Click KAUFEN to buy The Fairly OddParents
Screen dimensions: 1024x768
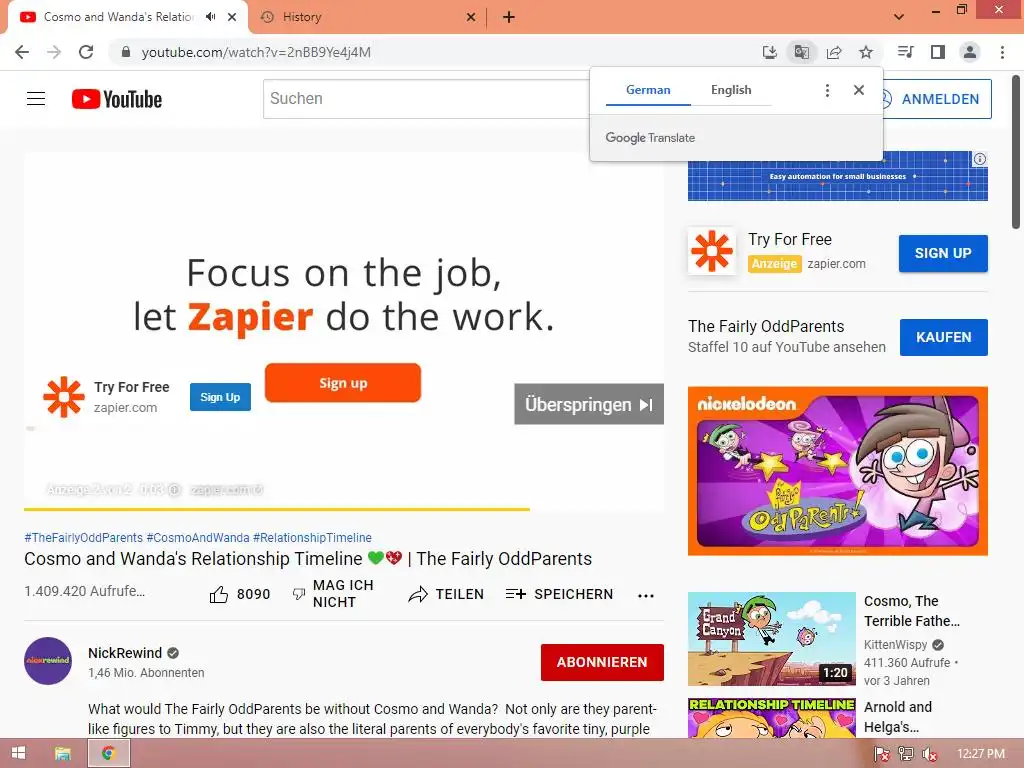click(x=944, y=338)
